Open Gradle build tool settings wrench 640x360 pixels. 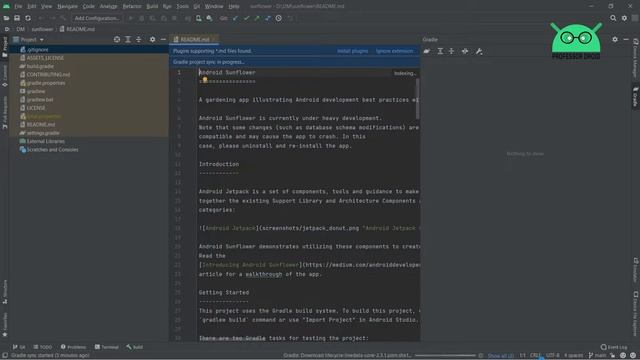click(479, 51)
